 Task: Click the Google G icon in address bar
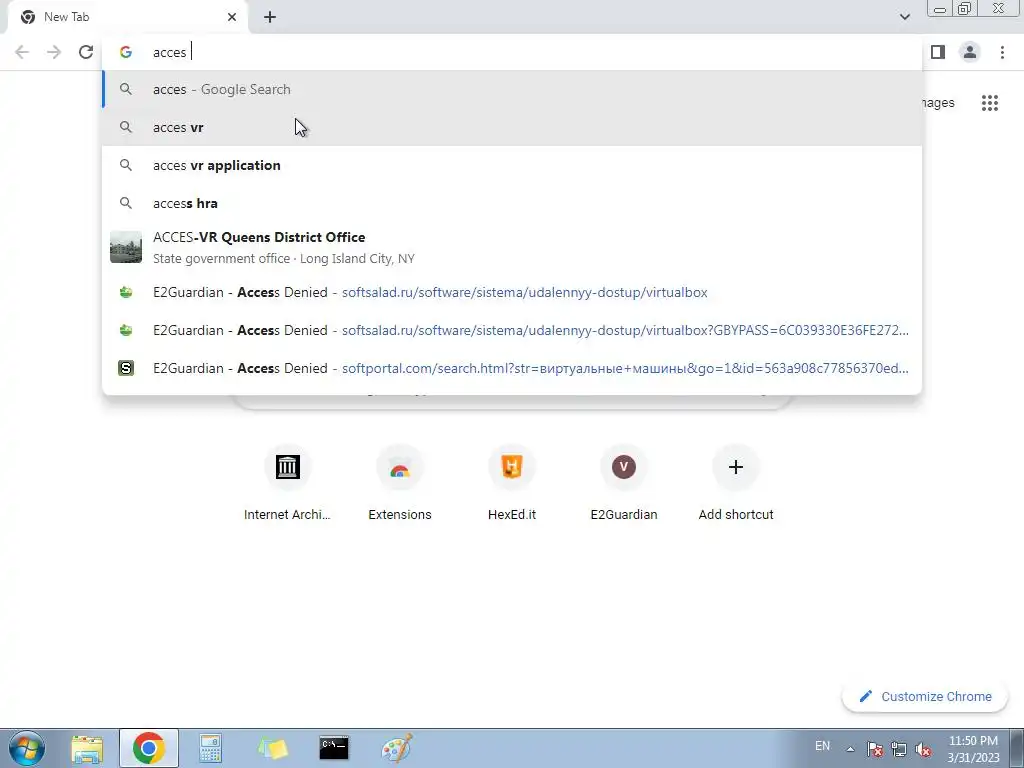(x=126, y=52)
